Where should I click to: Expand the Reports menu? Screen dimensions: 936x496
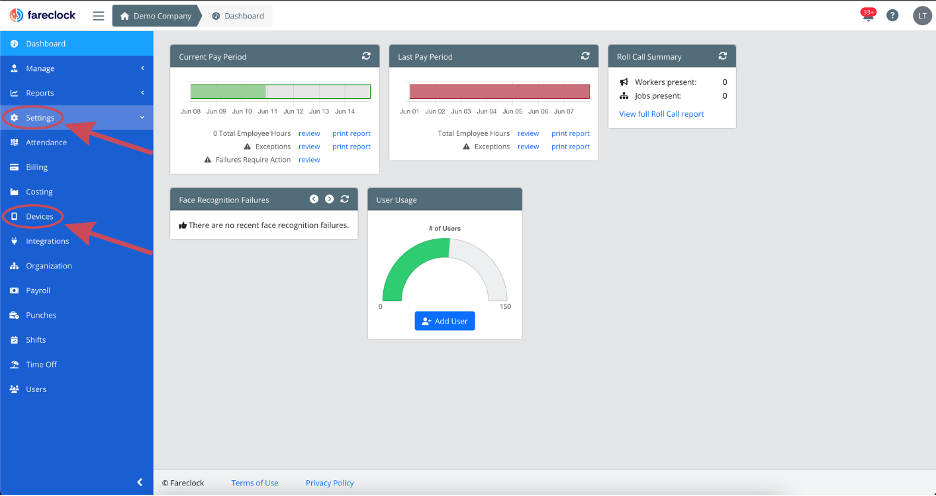(x=76, y=93)
